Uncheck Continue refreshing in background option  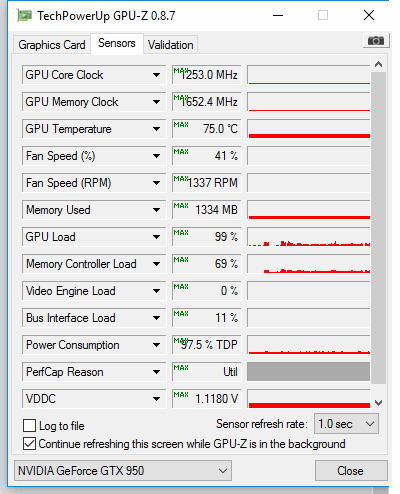(29, 444)
